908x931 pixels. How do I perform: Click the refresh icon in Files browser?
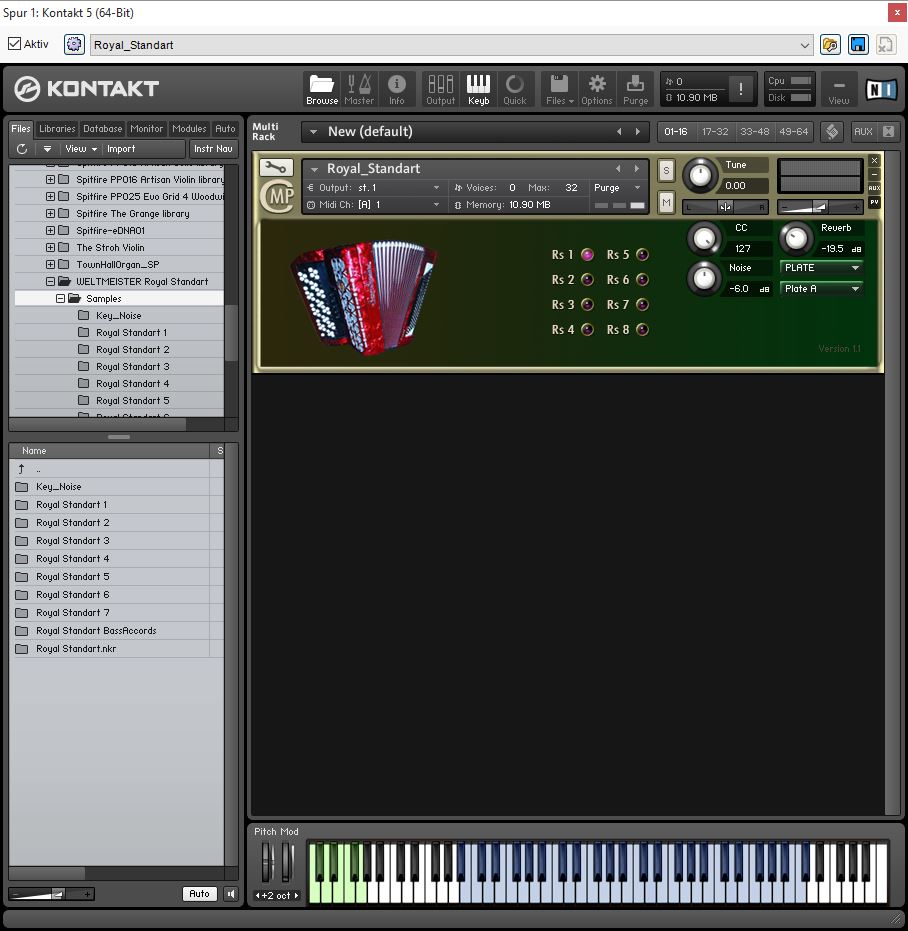[21, 149]
